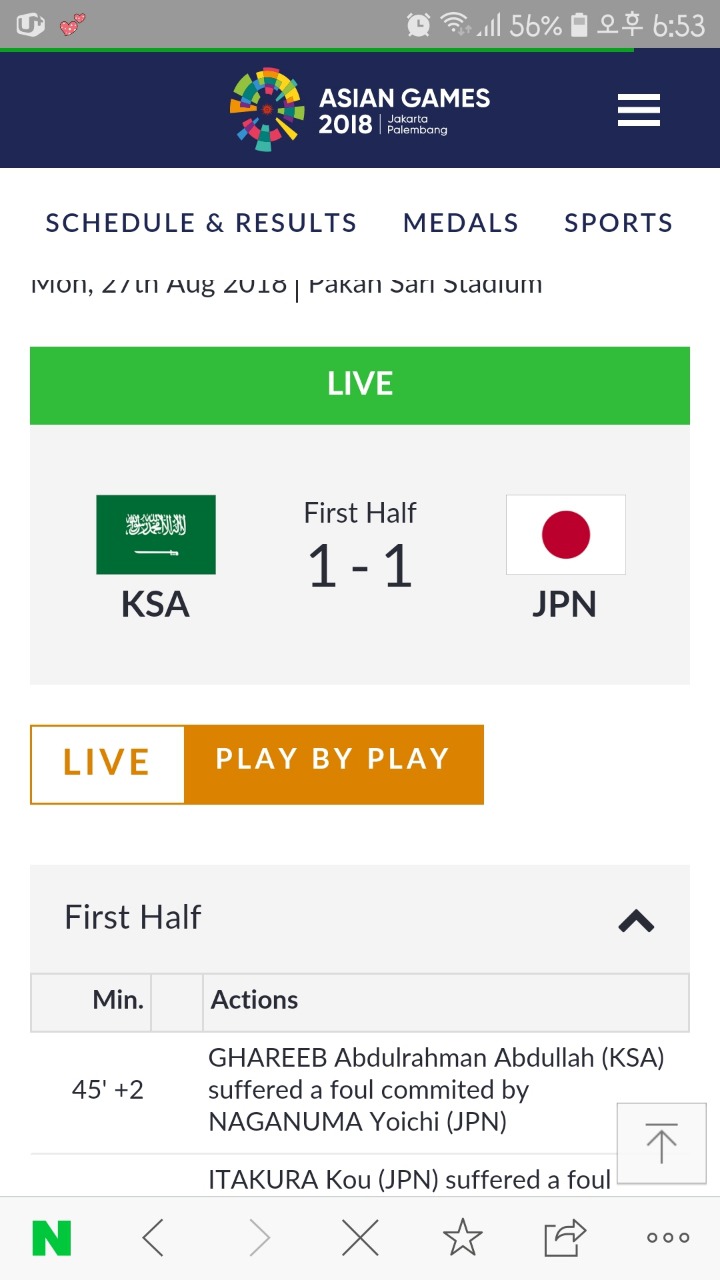Close the page with the X icon
Screen dimensions: 720x1280
coord(360,1238)
